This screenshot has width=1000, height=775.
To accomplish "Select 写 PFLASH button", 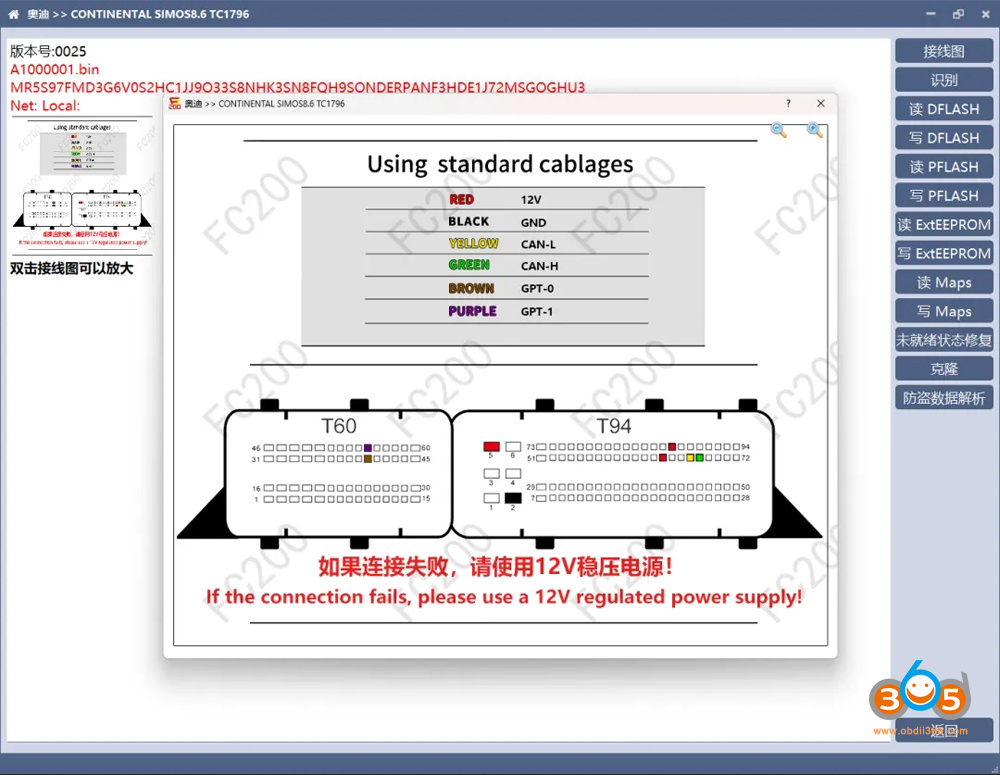I will click(943, 196).
